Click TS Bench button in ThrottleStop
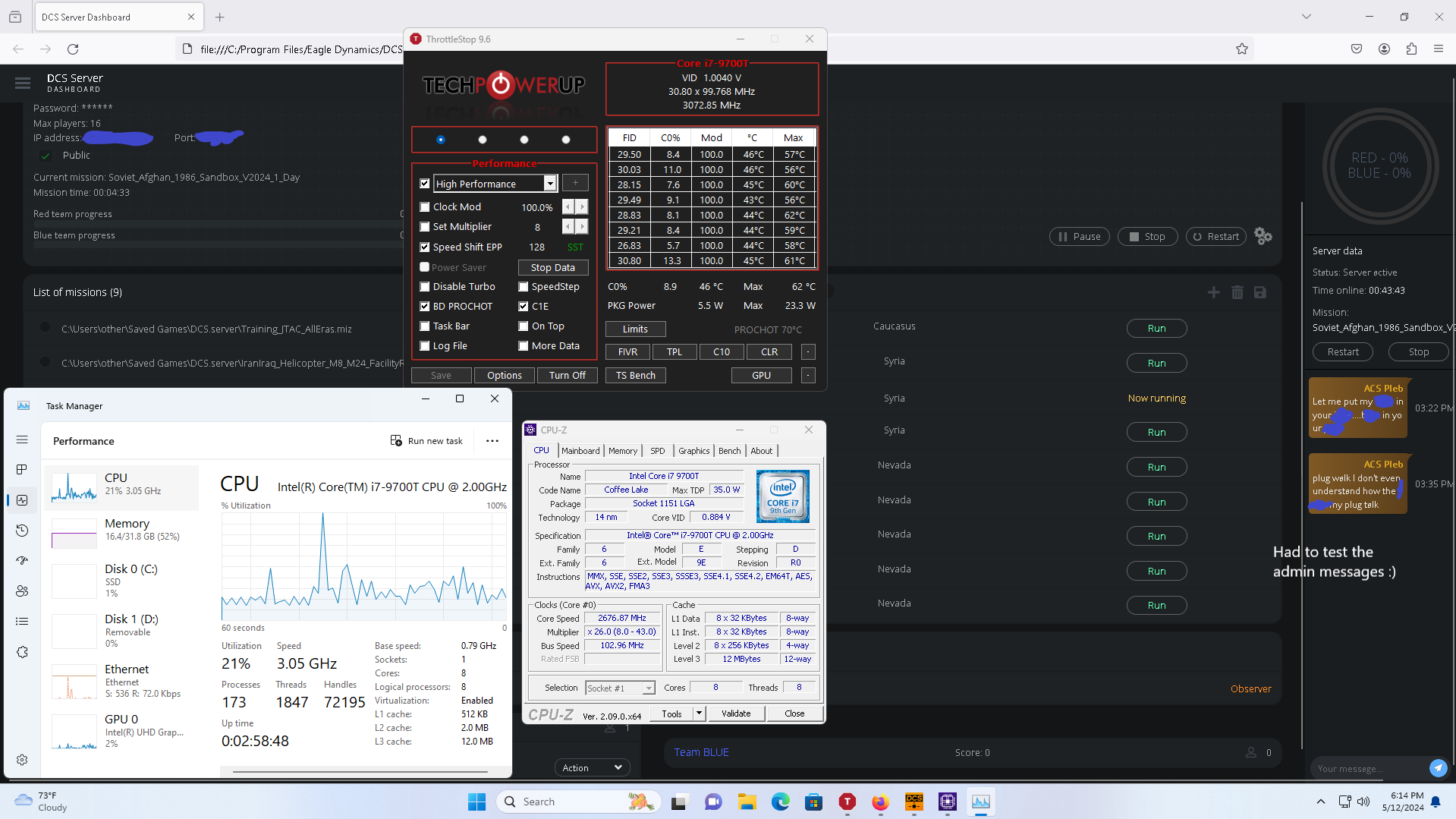 pos(636,375)
